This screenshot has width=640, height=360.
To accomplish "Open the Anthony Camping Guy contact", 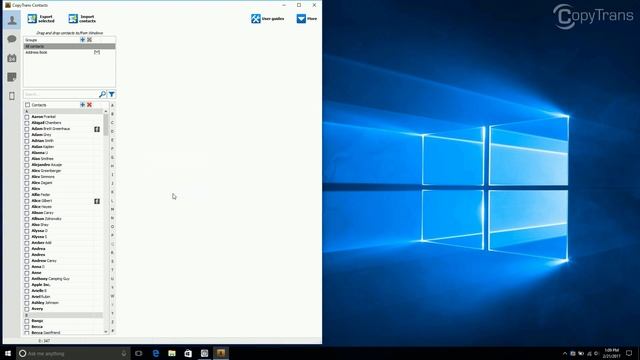I will coord(51,279).
